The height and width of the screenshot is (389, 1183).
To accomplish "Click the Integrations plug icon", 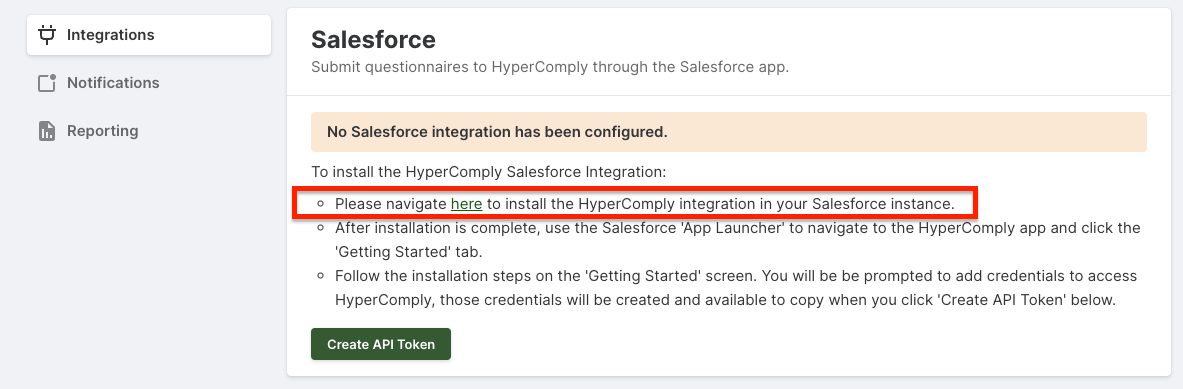I will (47, 35).
